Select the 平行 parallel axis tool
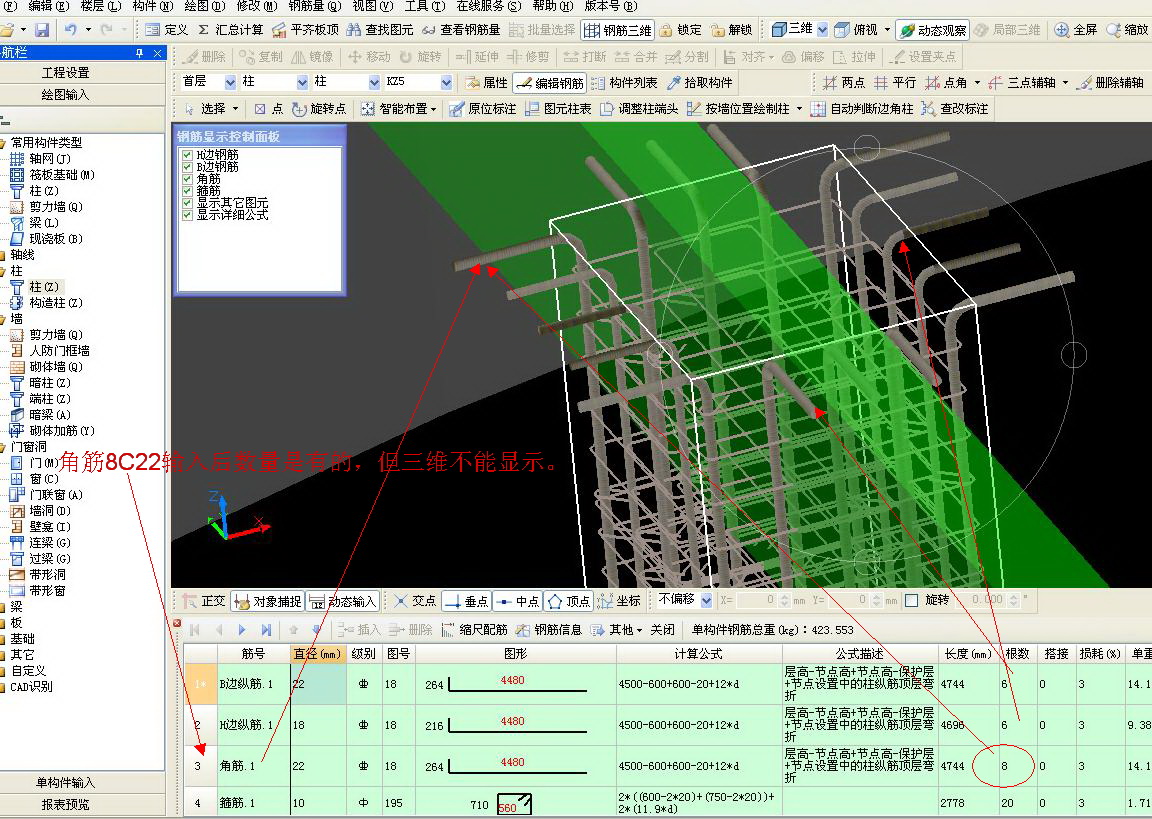 (894, 83)
